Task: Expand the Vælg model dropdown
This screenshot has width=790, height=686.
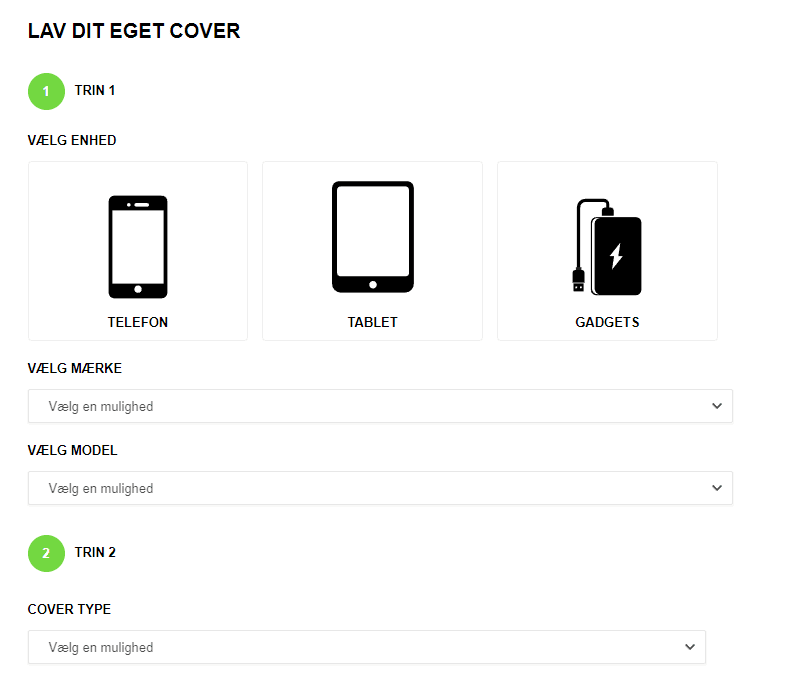Action: [380, 488]
